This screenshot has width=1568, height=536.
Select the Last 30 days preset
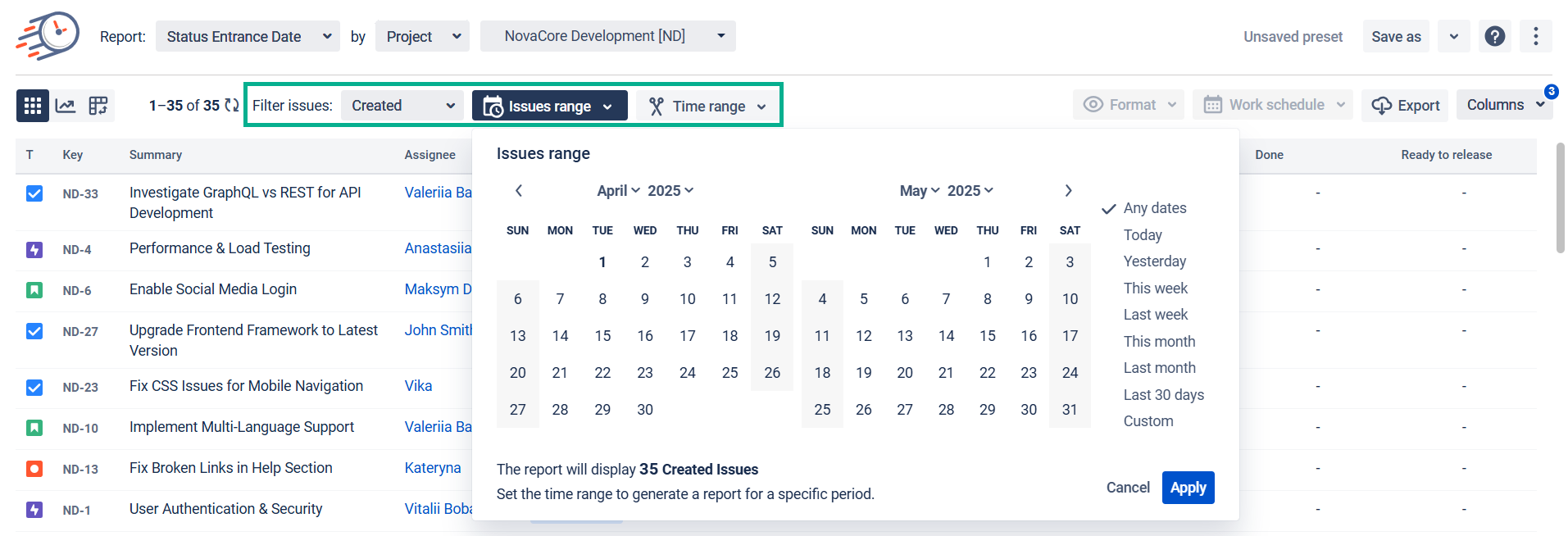point(1163,395)
